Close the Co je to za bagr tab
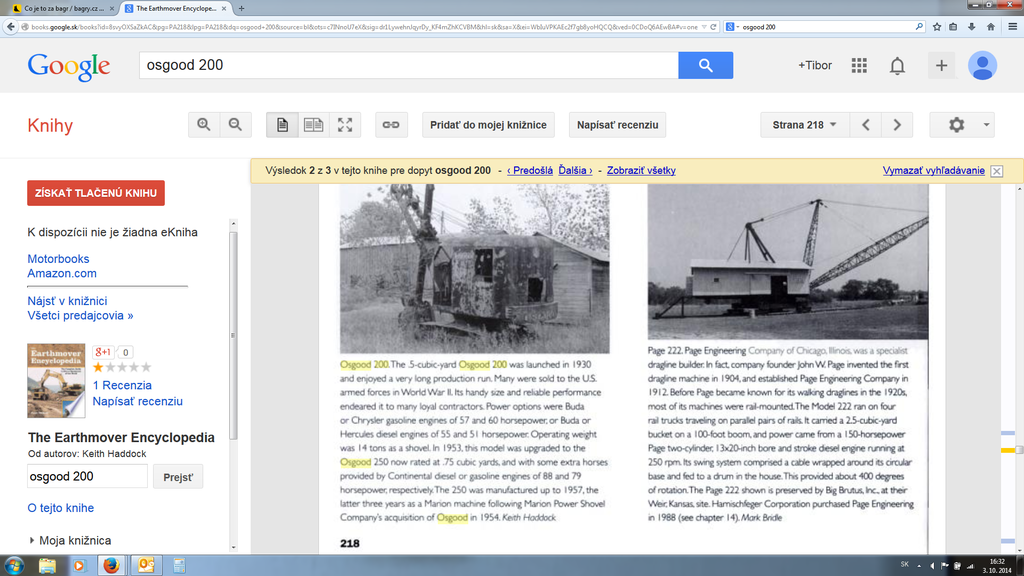This screenshot has width=1024, height=576. click(112, 8)
